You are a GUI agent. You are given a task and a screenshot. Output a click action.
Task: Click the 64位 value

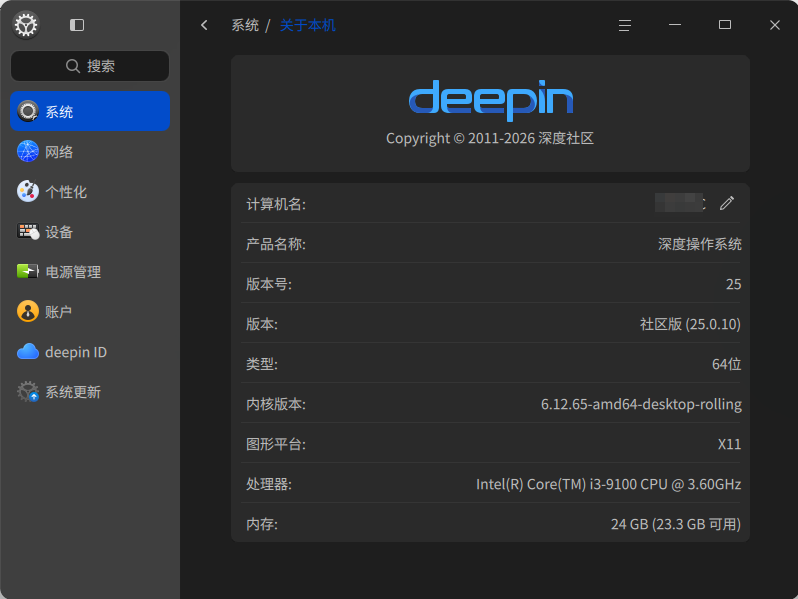726,364
